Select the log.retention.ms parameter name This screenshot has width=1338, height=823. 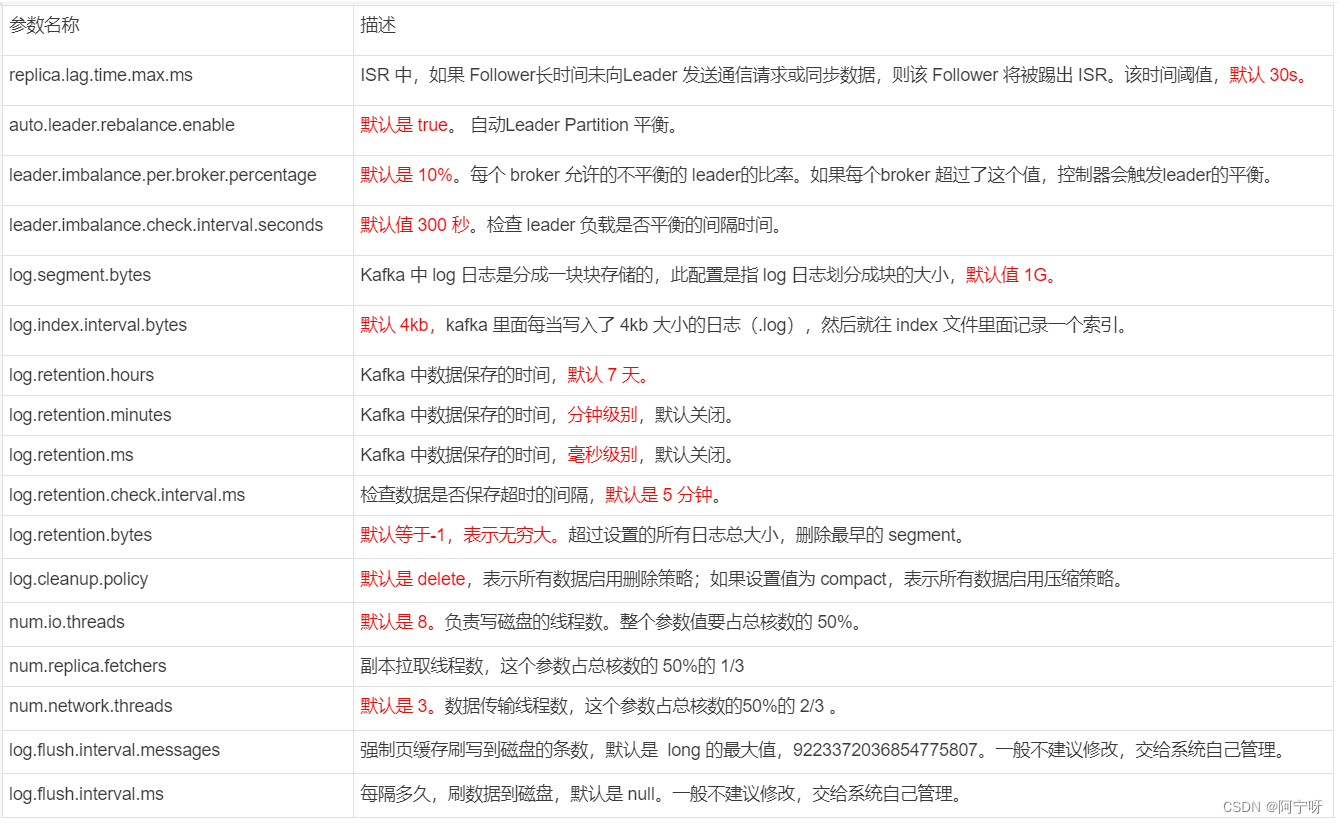click(70, 455)
